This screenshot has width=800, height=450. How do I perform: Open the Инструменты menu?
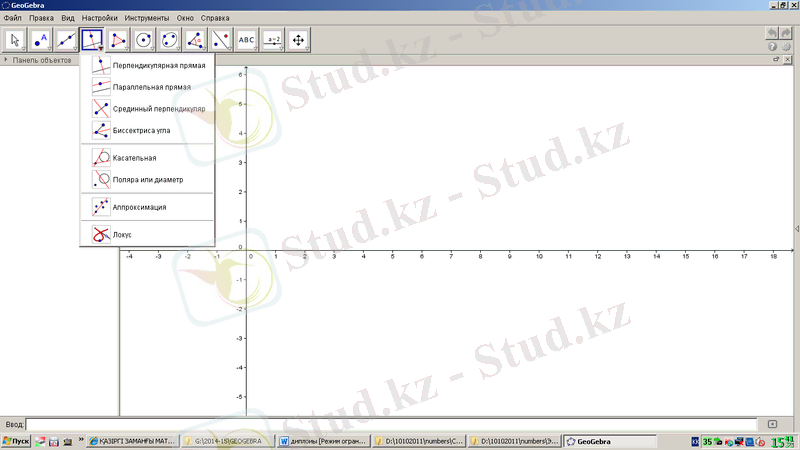(x=147, y=18)
